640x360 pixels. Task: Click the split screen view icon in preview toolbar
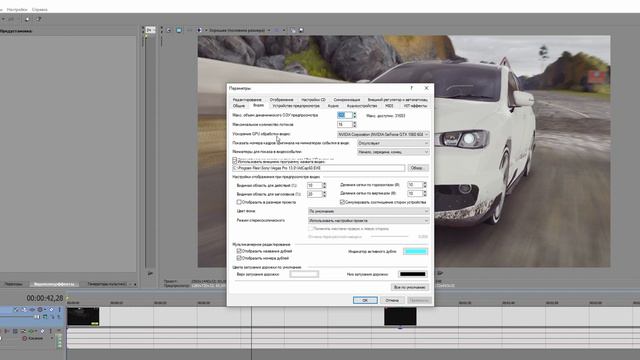[x=199, y=30]
